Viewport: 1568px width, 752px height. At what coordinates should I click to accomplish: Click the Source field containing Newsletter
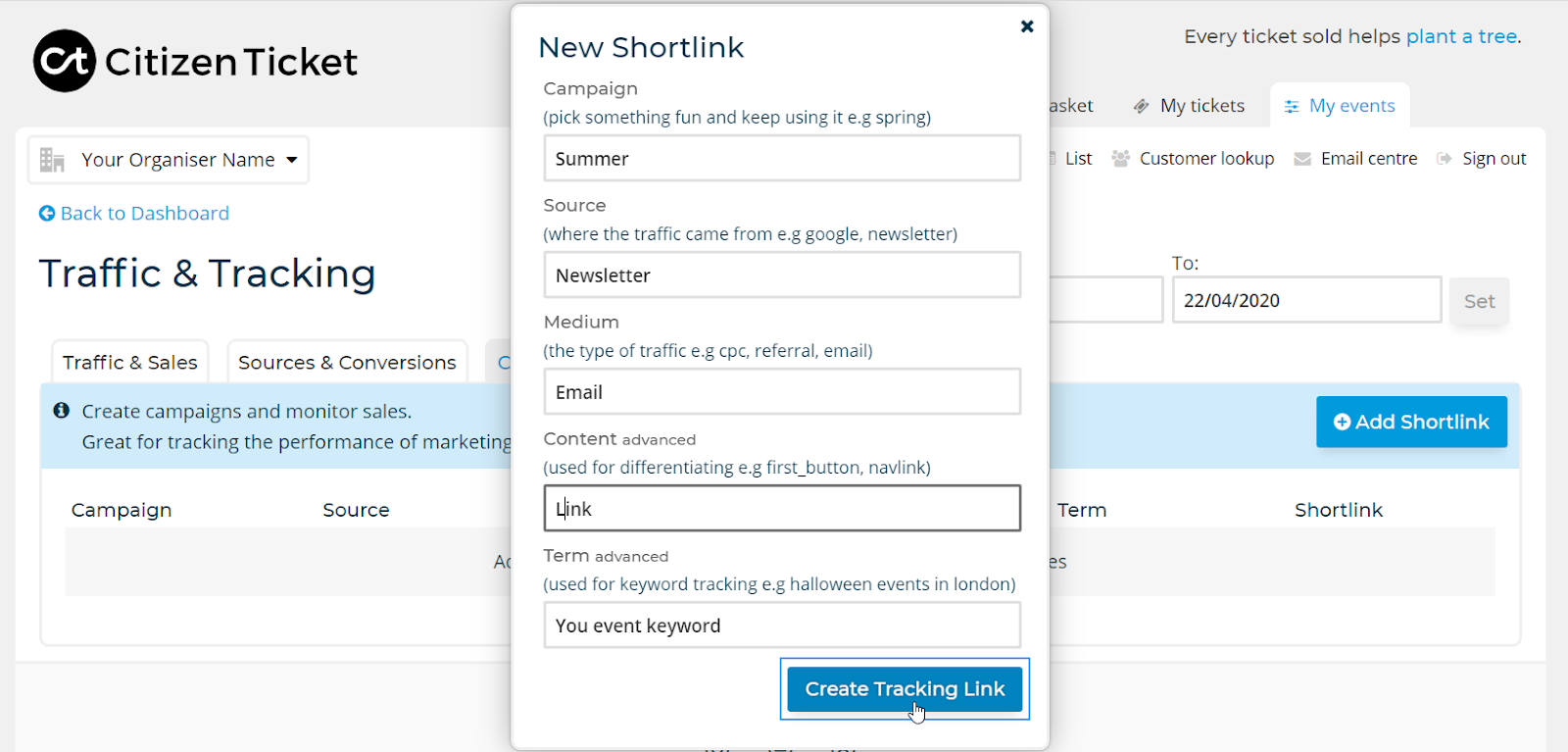click(x=782, y=276)
